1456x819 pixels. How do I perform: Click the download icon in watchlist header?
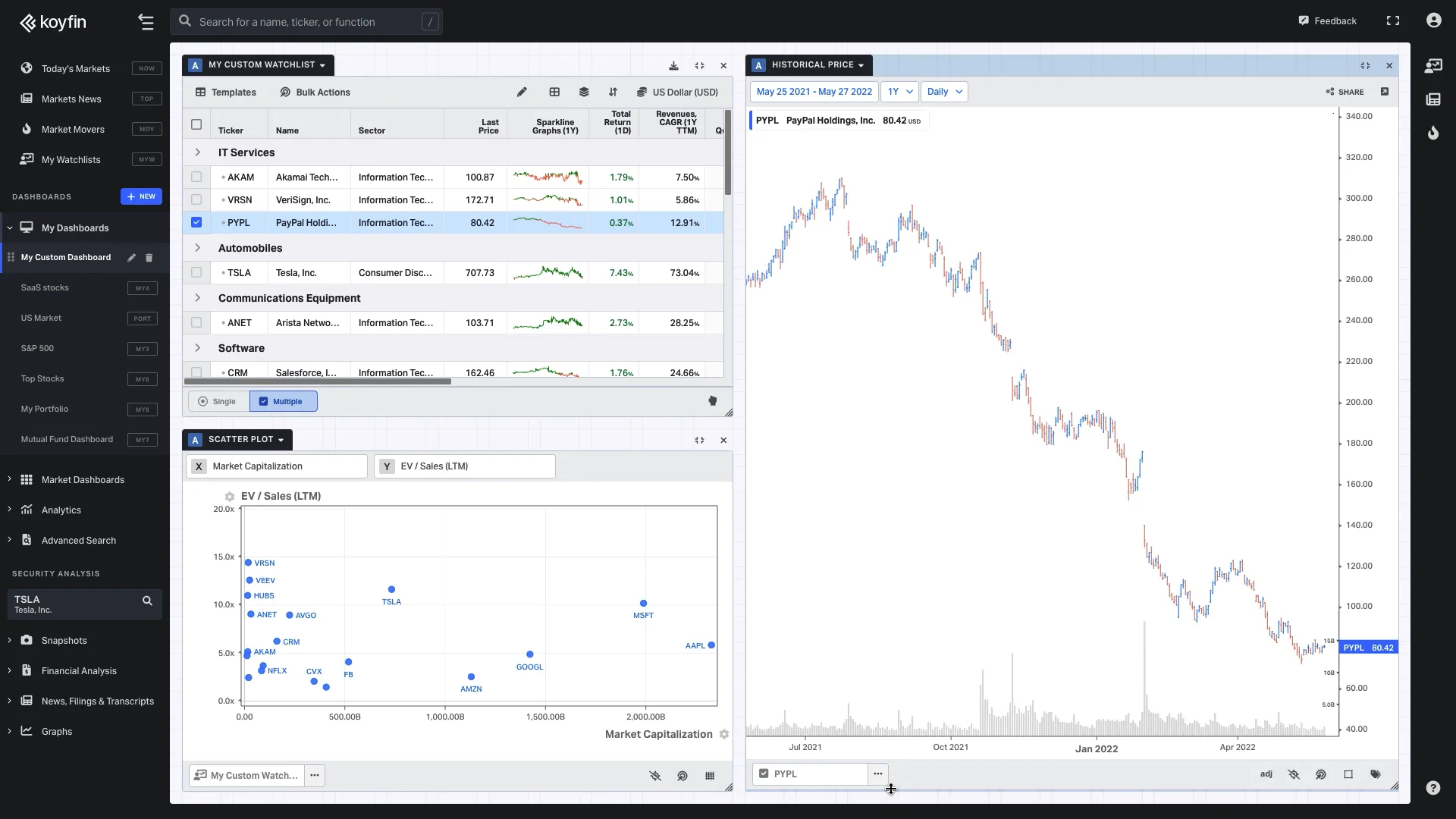pyautogui.click(x=673, y=66)
